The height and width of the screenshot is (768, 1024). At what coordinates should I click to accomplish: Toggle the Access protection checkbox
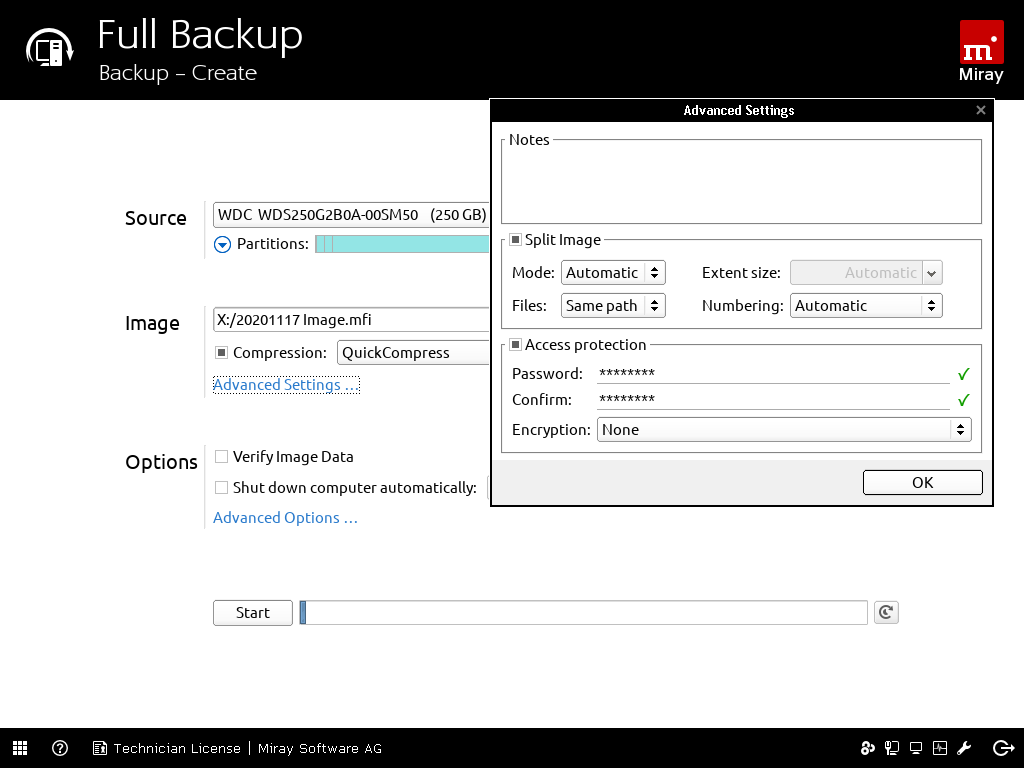(x=515, y=345)
